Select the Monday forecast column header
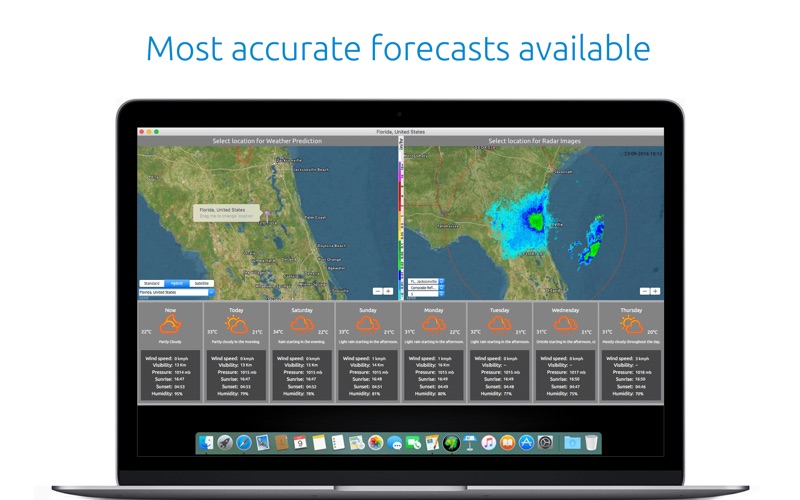 tap(433, 310)
